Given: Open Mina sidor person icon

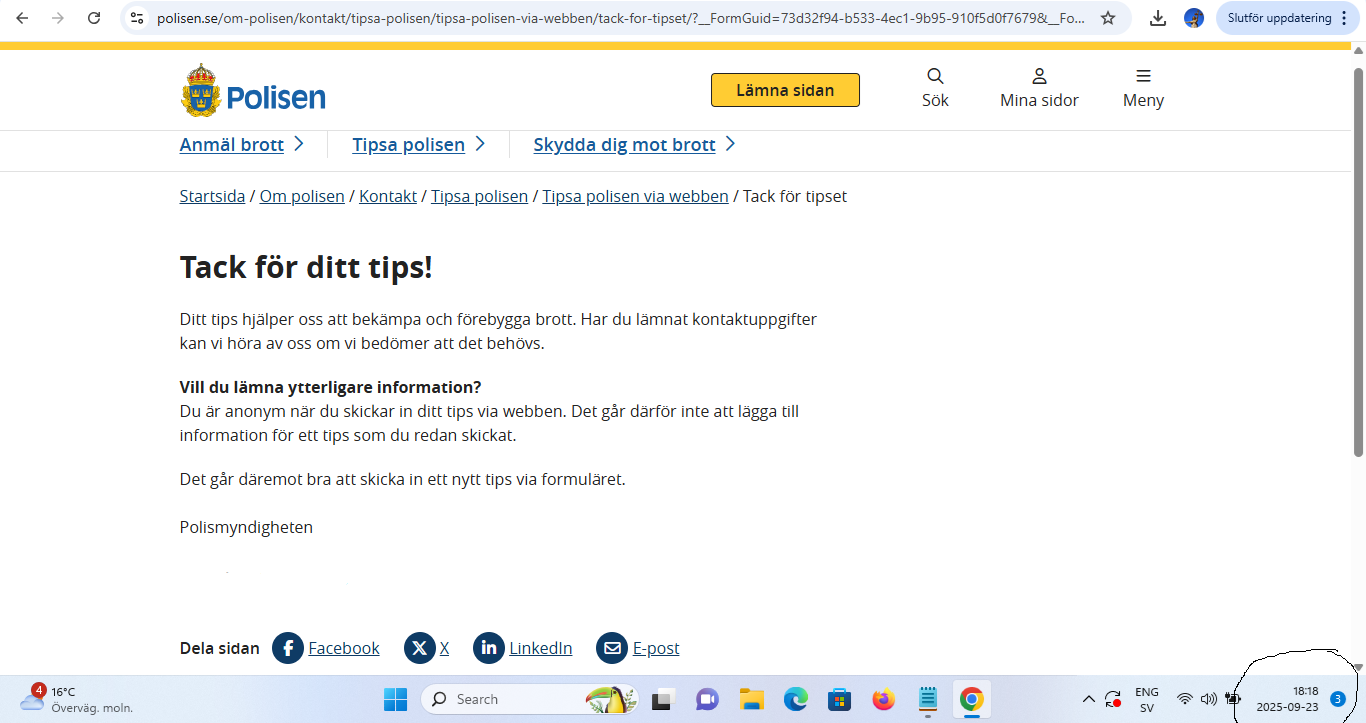Looking at the screenshot, I should [x=1039, y=77].
